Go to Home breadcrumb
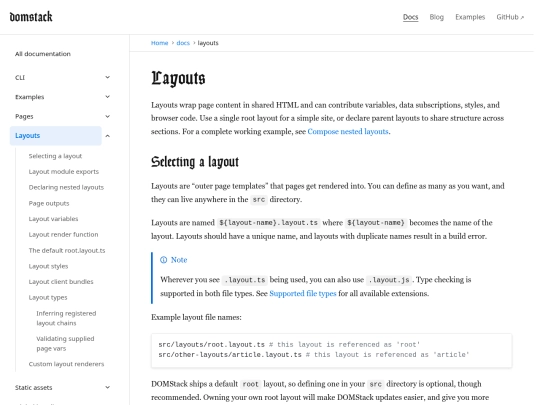This screenshot has height=405, width=540. click(x=159, y=43)
